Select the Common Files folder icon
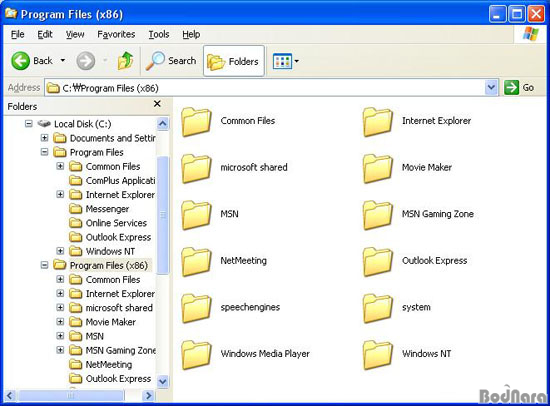The height and width of the screenshot is (406, 550). pyautogui.click(x=196, y=122)
